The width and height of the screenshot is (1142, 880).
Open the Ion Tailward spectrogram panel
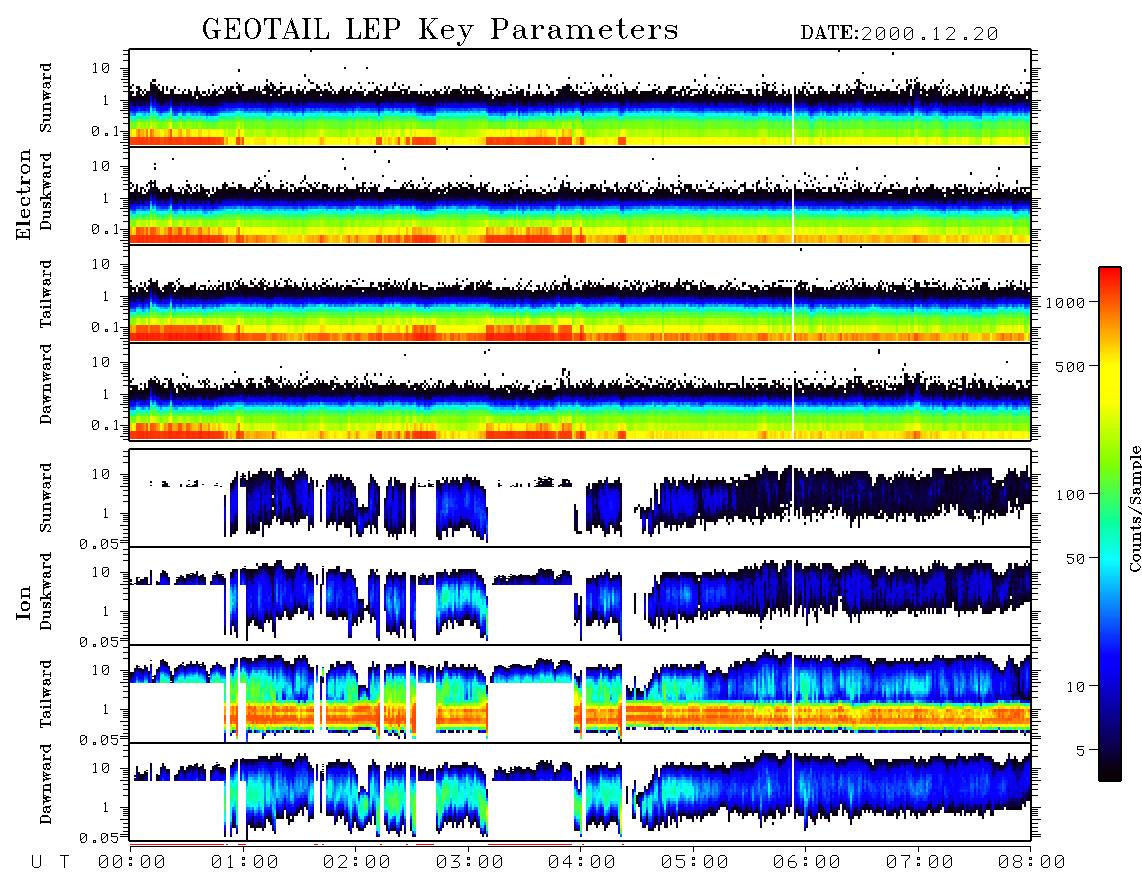point(580,694)
